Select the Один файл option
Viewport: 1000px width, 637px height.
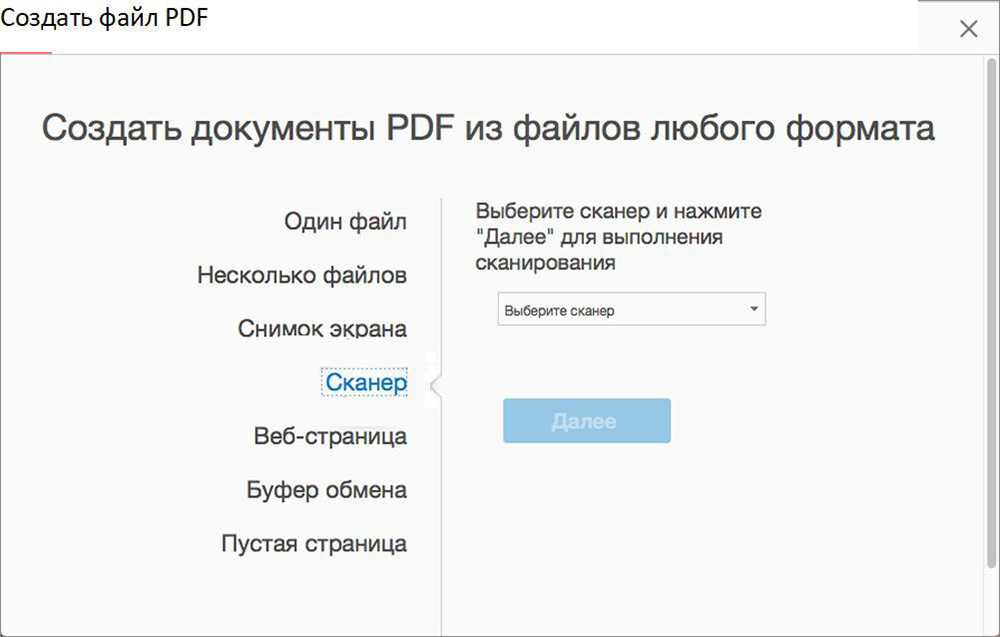click(x=345, y=221)
